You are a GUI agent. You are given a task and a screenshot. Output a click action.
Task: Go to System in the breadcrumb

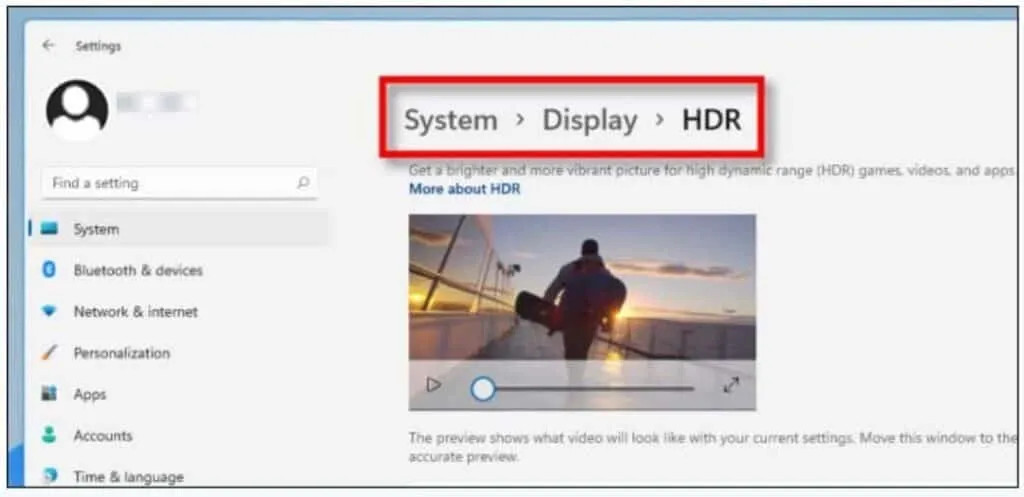[450, 121]
